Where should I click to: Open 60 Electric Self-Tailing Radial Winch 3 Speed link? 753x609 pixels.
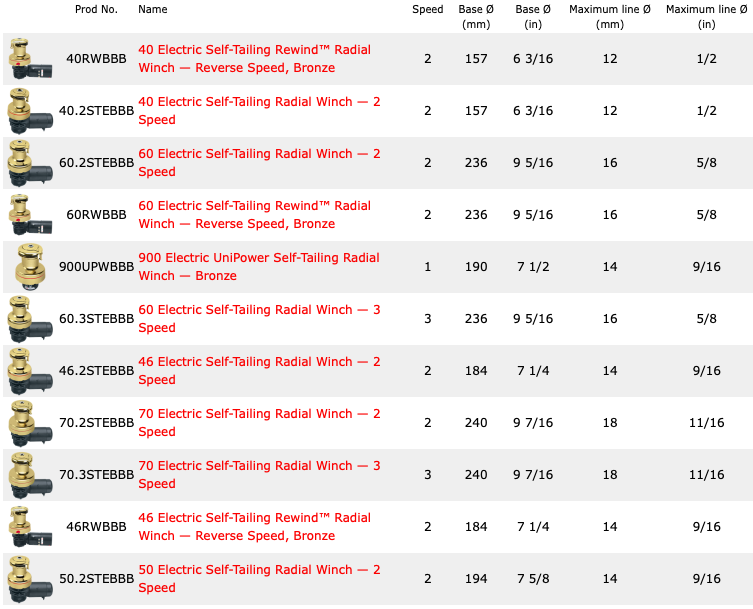tap(259, 319)
